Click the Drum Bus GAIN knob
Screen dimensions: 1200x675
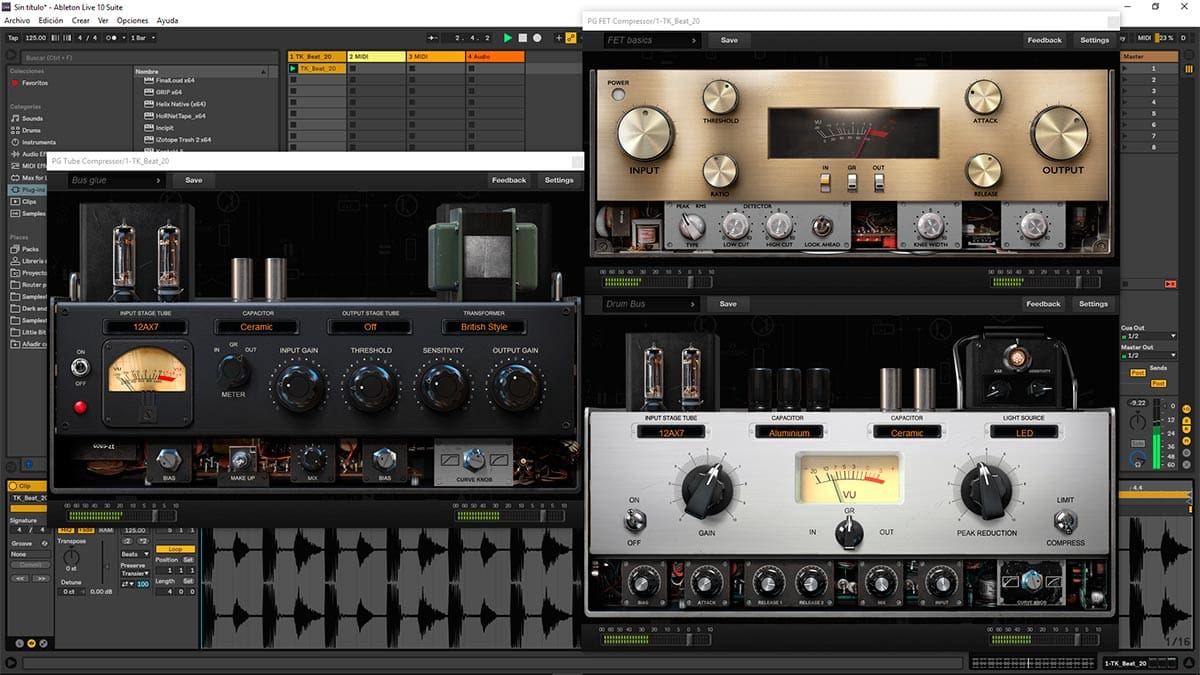[x=707, y=491]
